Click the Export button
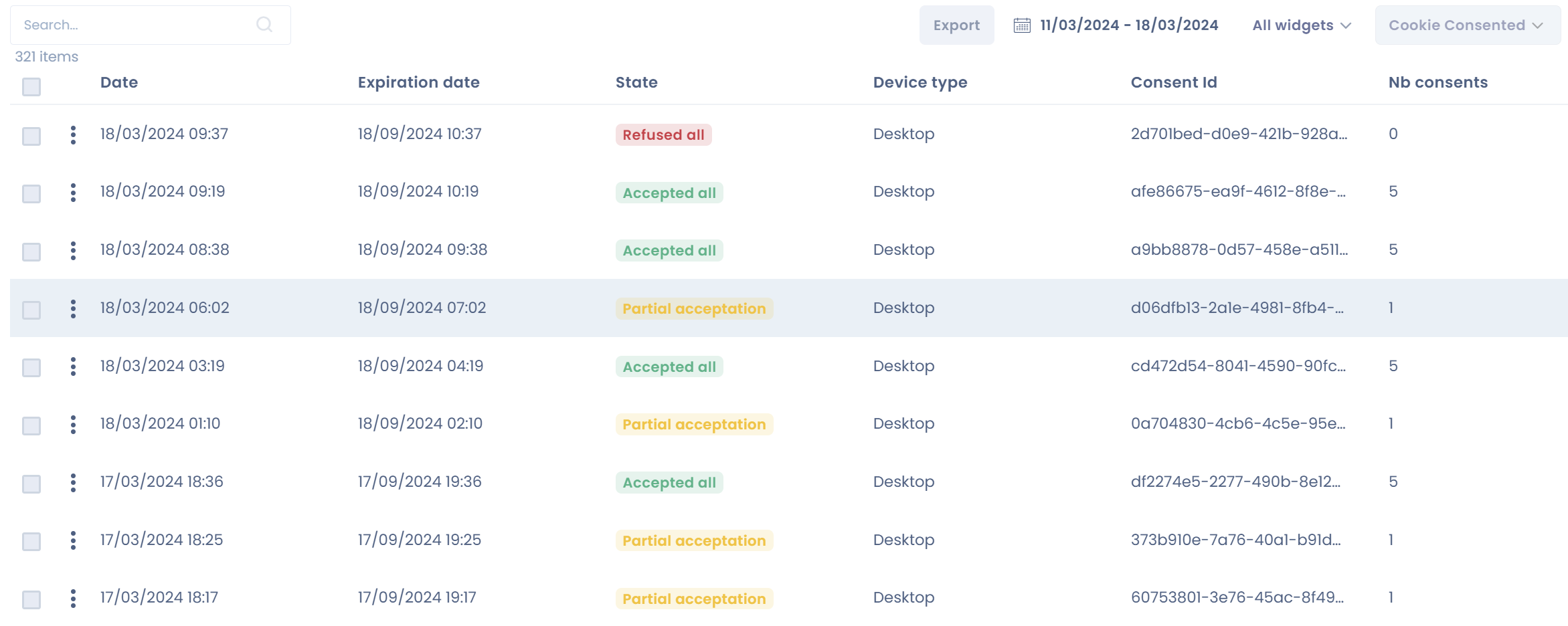Screen dimensions: 1568x626 [956, 25]
